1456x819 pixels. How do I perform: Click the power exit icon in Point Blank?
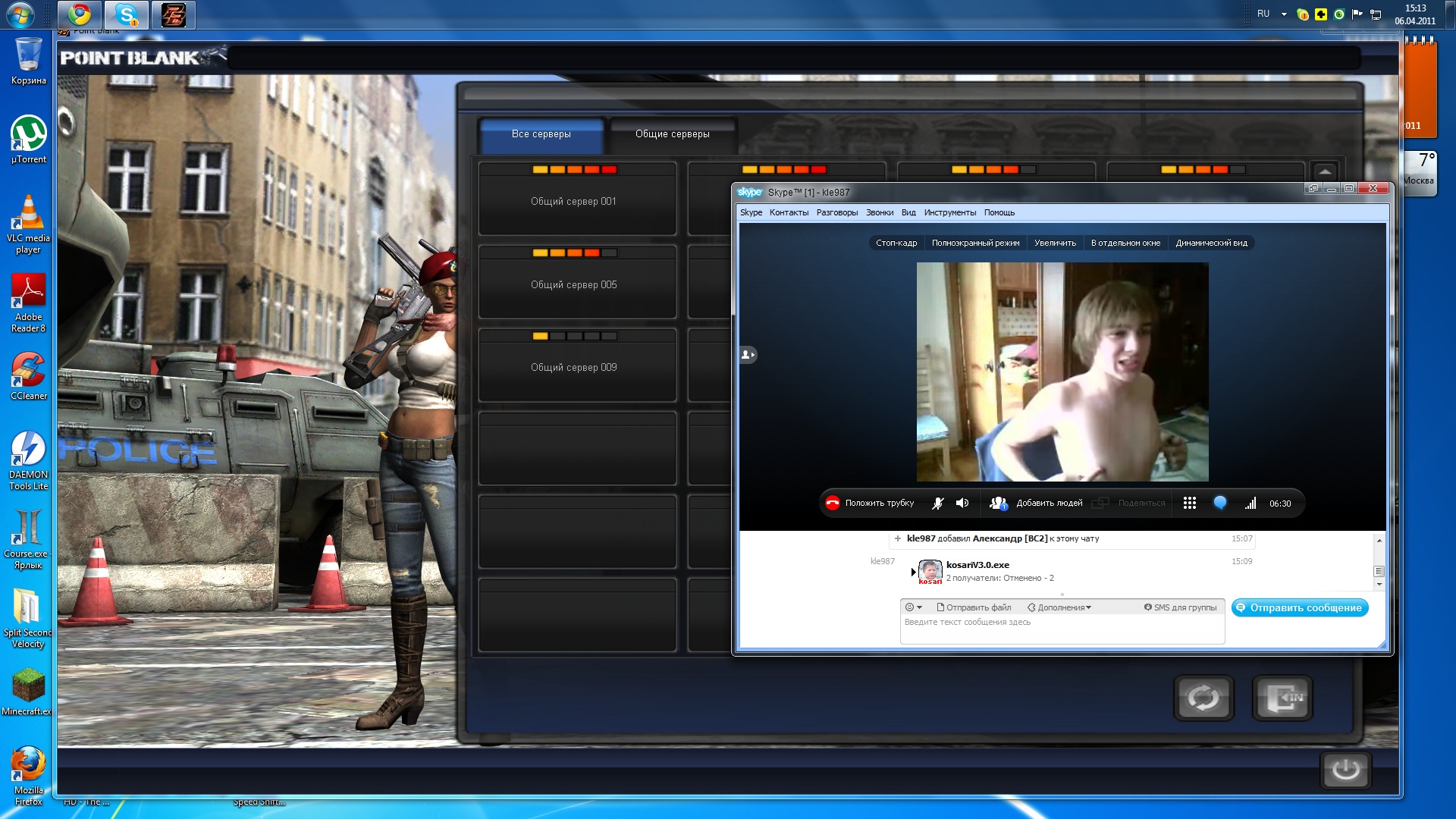click(1346, 770)
